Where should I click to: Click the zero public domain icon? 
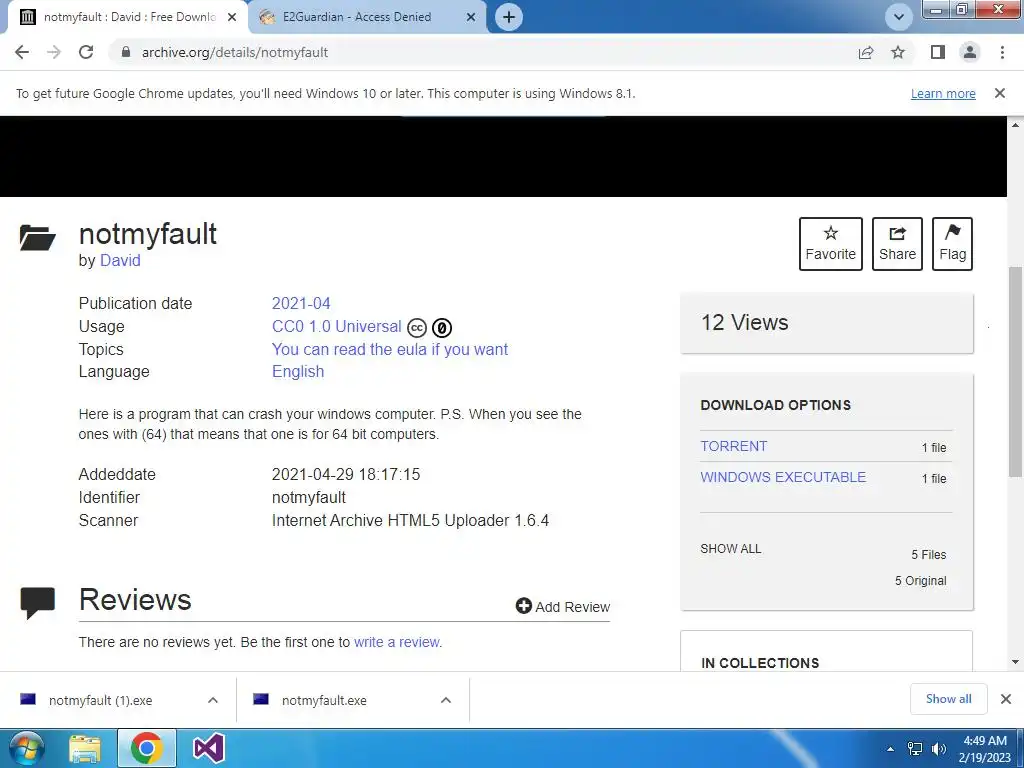tap(442, 327)
